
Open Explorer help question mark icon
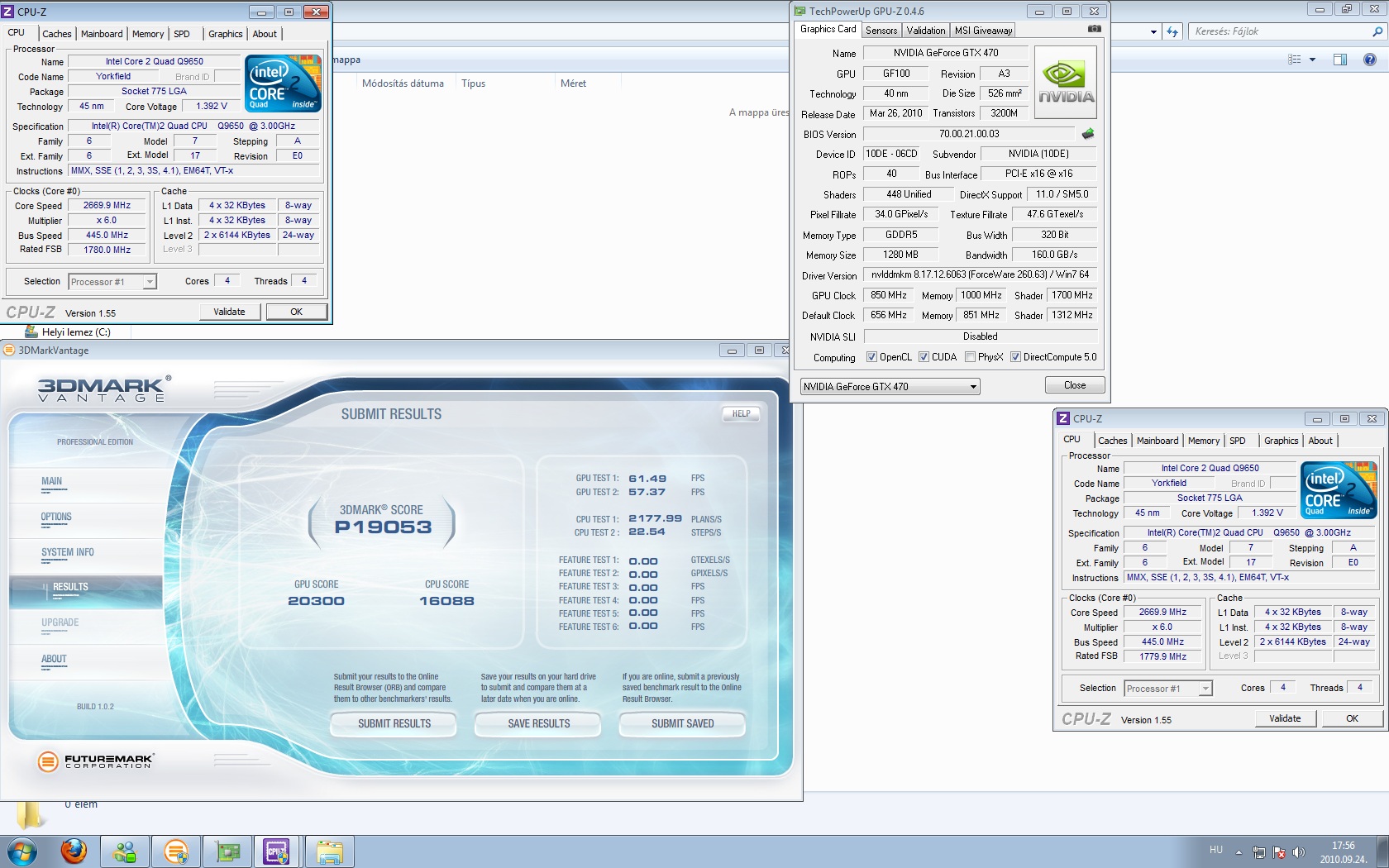(1369, 60)
